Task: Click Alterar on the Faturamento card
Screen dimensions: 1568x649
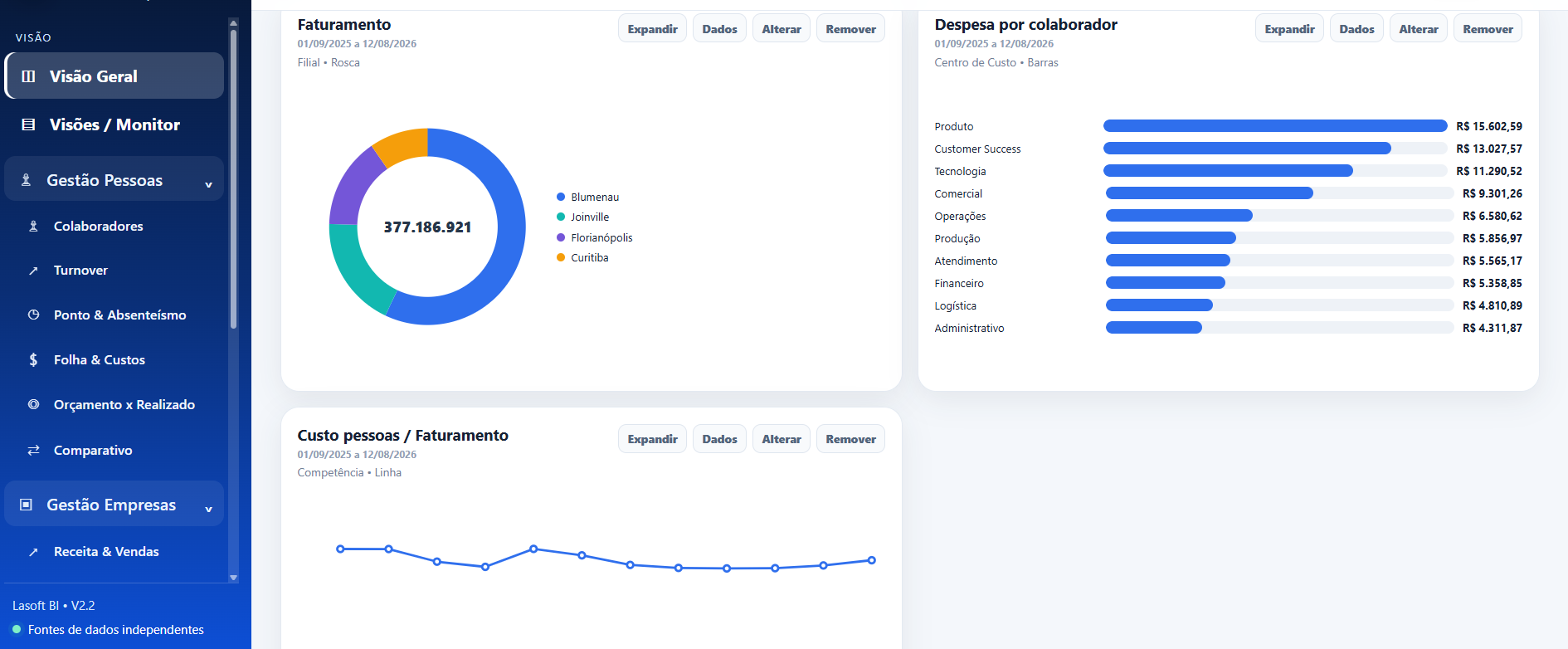Action: 782,29
